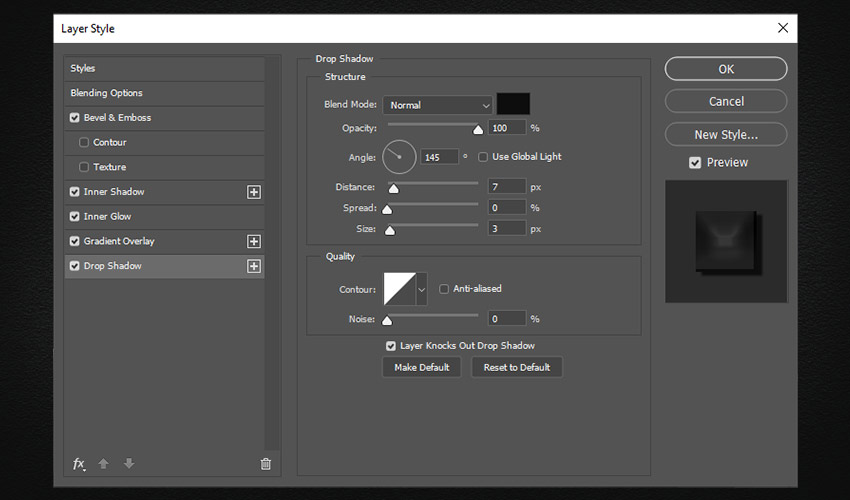Click the Distance value input field
850x500 pixels.
(x=508, y=187)
